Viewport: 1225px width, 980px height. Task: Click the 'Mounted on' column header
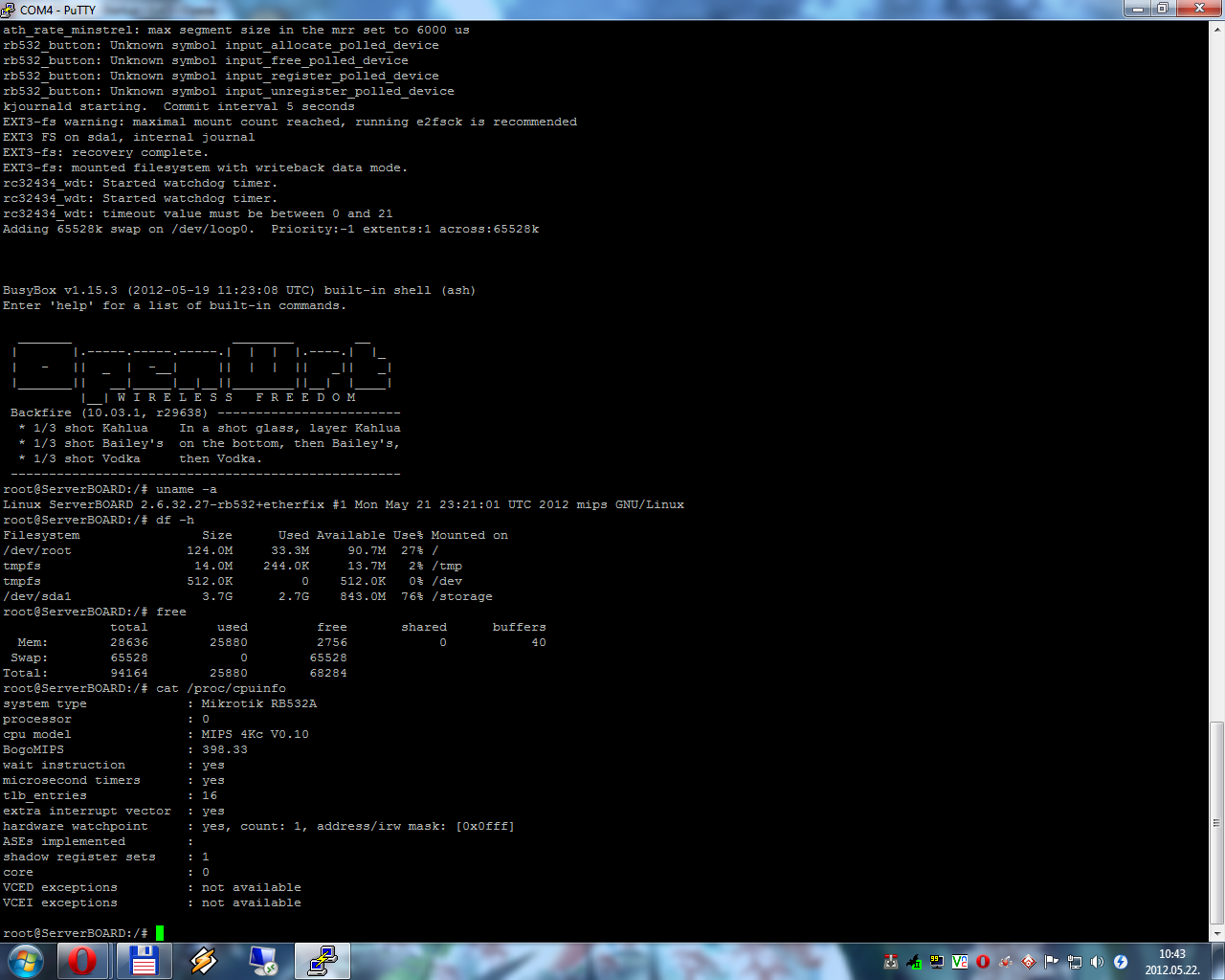[470, 535]
